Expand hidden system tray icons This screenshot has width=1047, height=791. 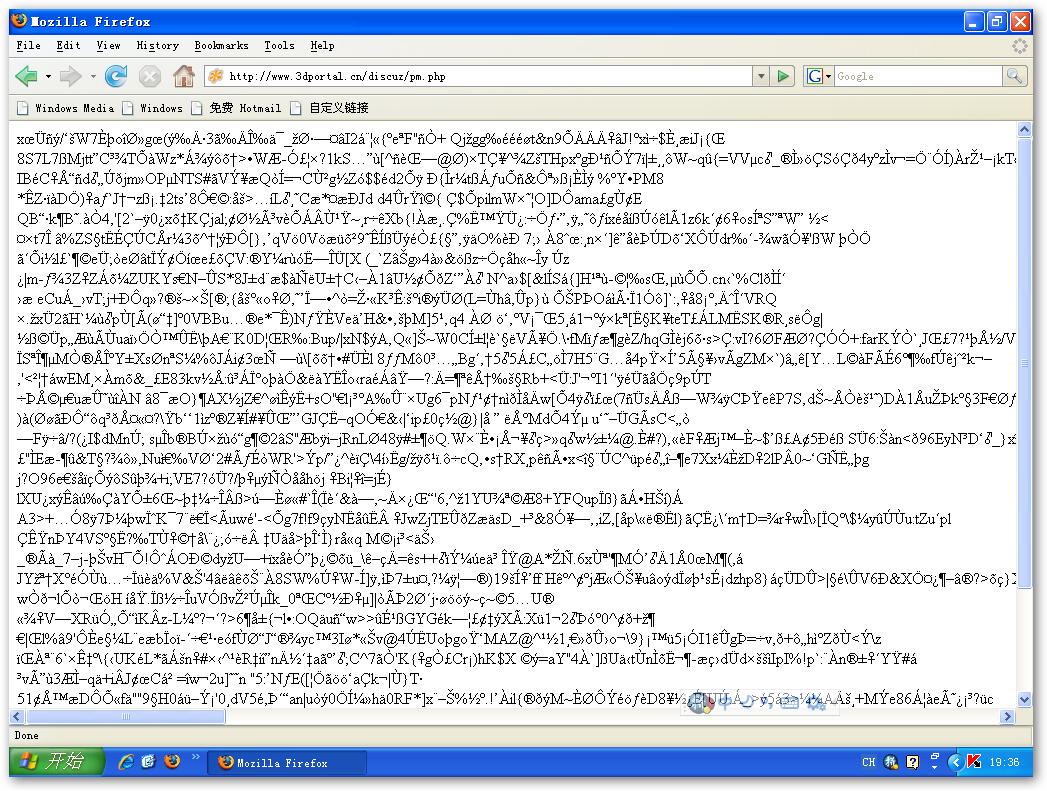coord(956,762)
